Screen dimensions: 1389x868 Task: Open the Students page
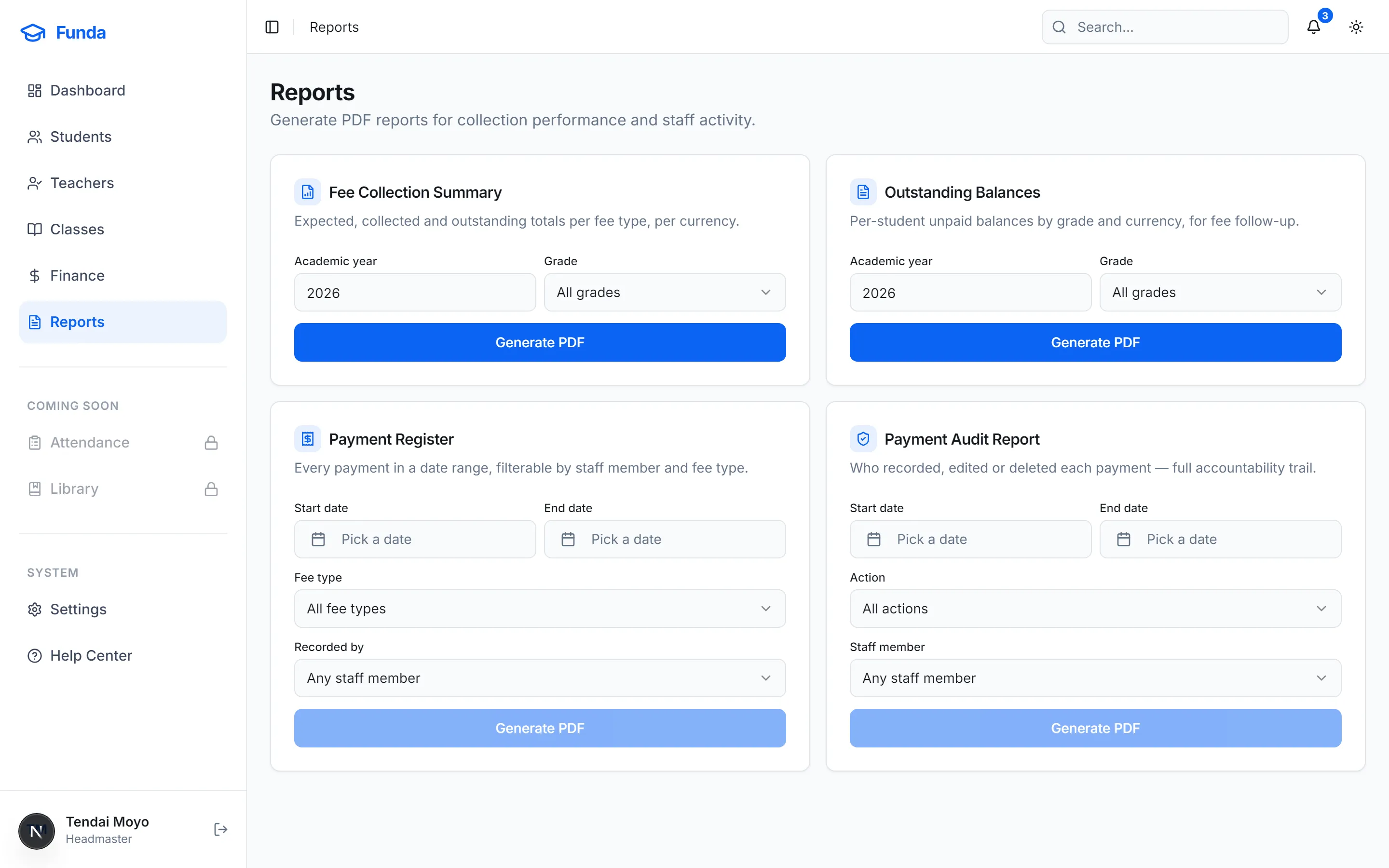click(x=123, y=136)
